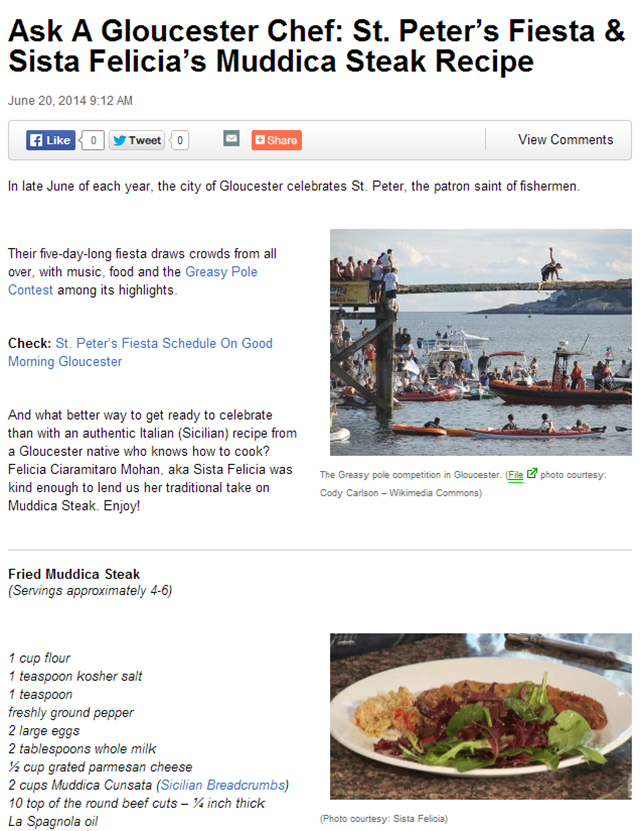Screen dimensions: 640x831
Task: Click the June 20, 2014 timestamp
Action: (70, 101)
